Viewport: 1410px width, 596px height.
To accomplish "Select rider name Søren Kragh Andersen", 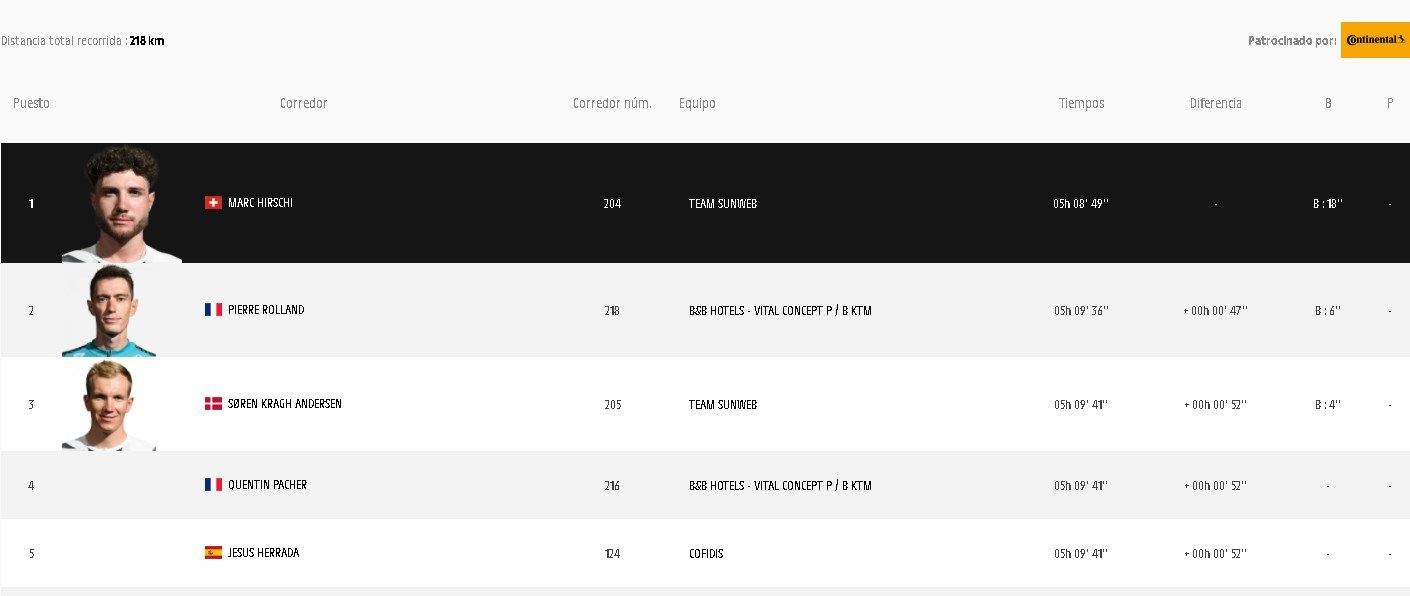I will coord(285,404).
